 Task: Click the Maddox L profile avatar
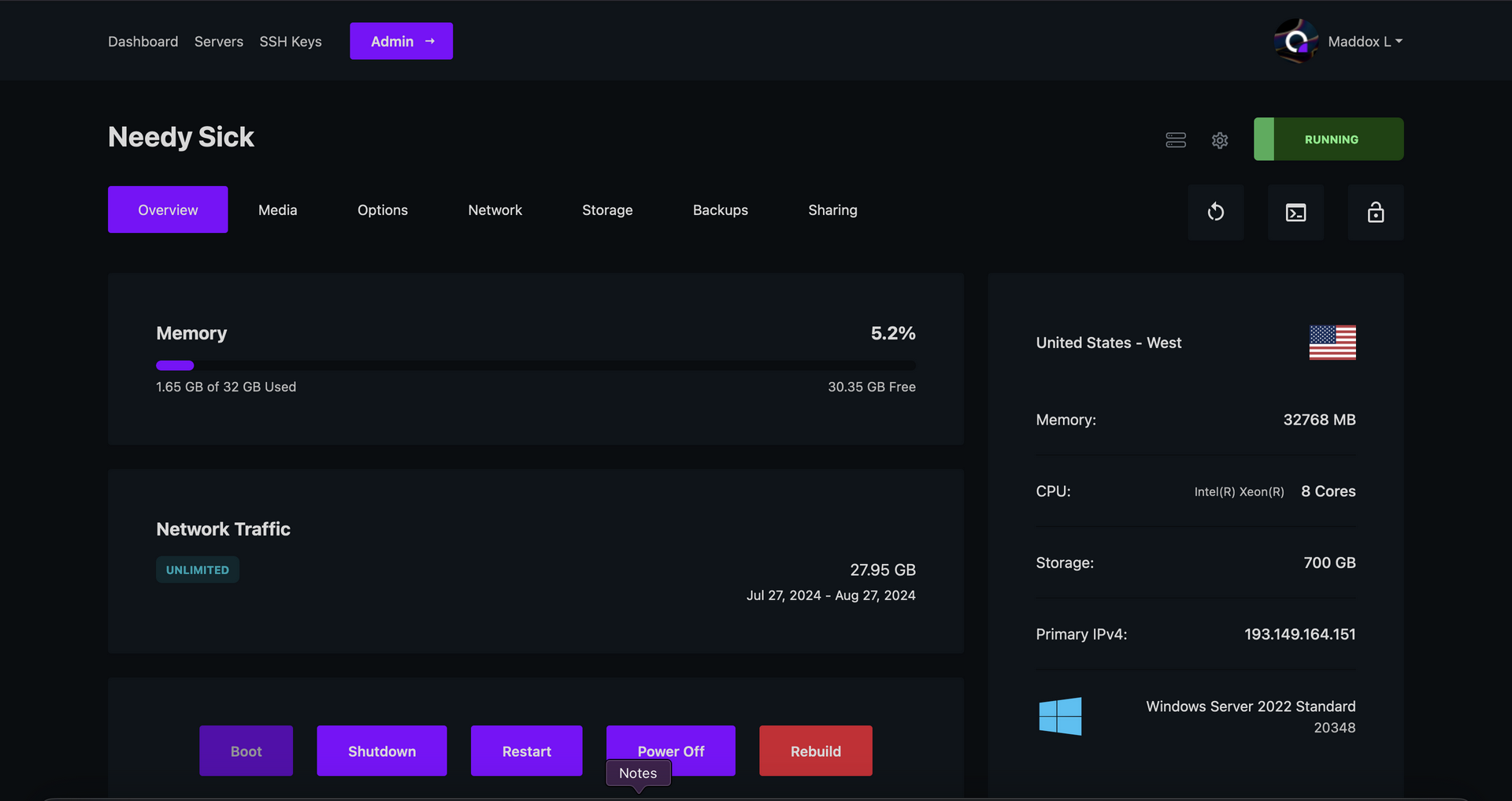click(x=1295, y=41)
